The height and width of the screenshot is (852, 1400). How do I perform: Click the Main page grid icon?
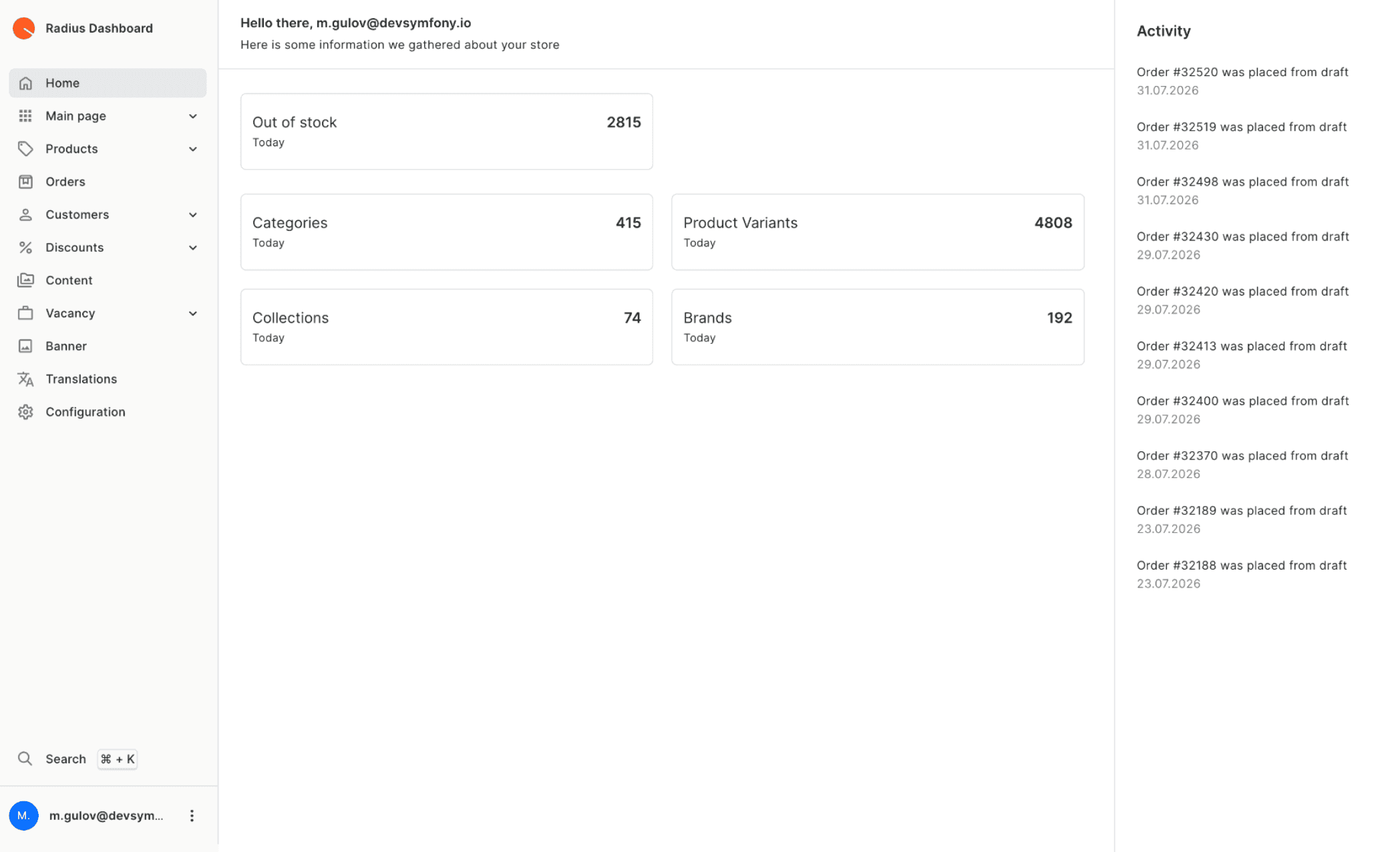(25, 116)
